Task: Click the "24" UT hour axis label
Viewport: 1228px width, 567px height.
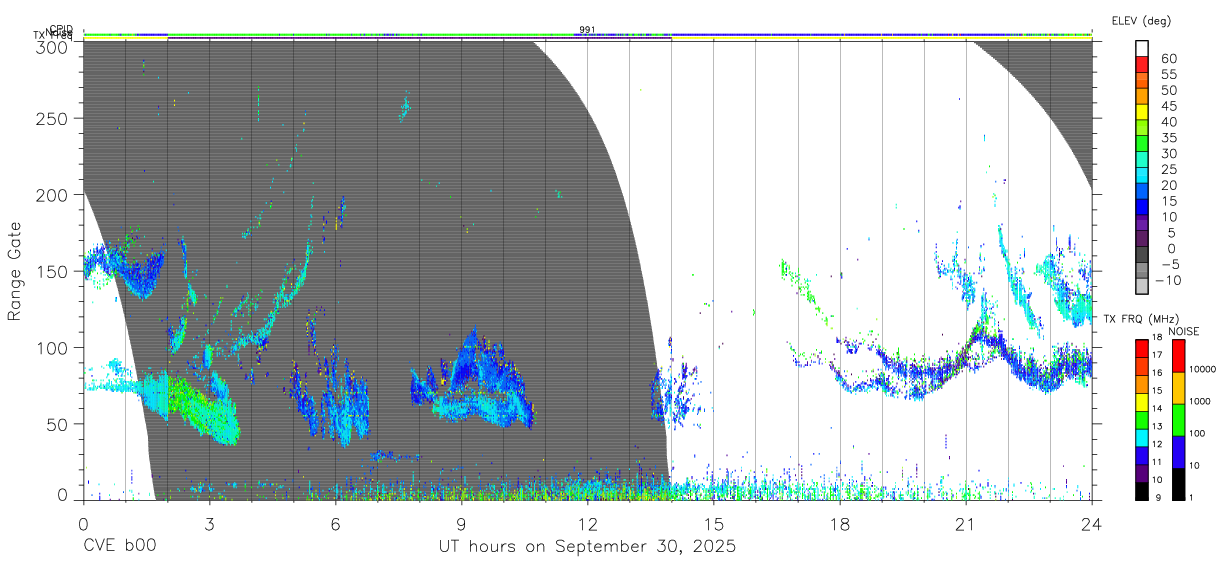Action: click(1092, 523)
